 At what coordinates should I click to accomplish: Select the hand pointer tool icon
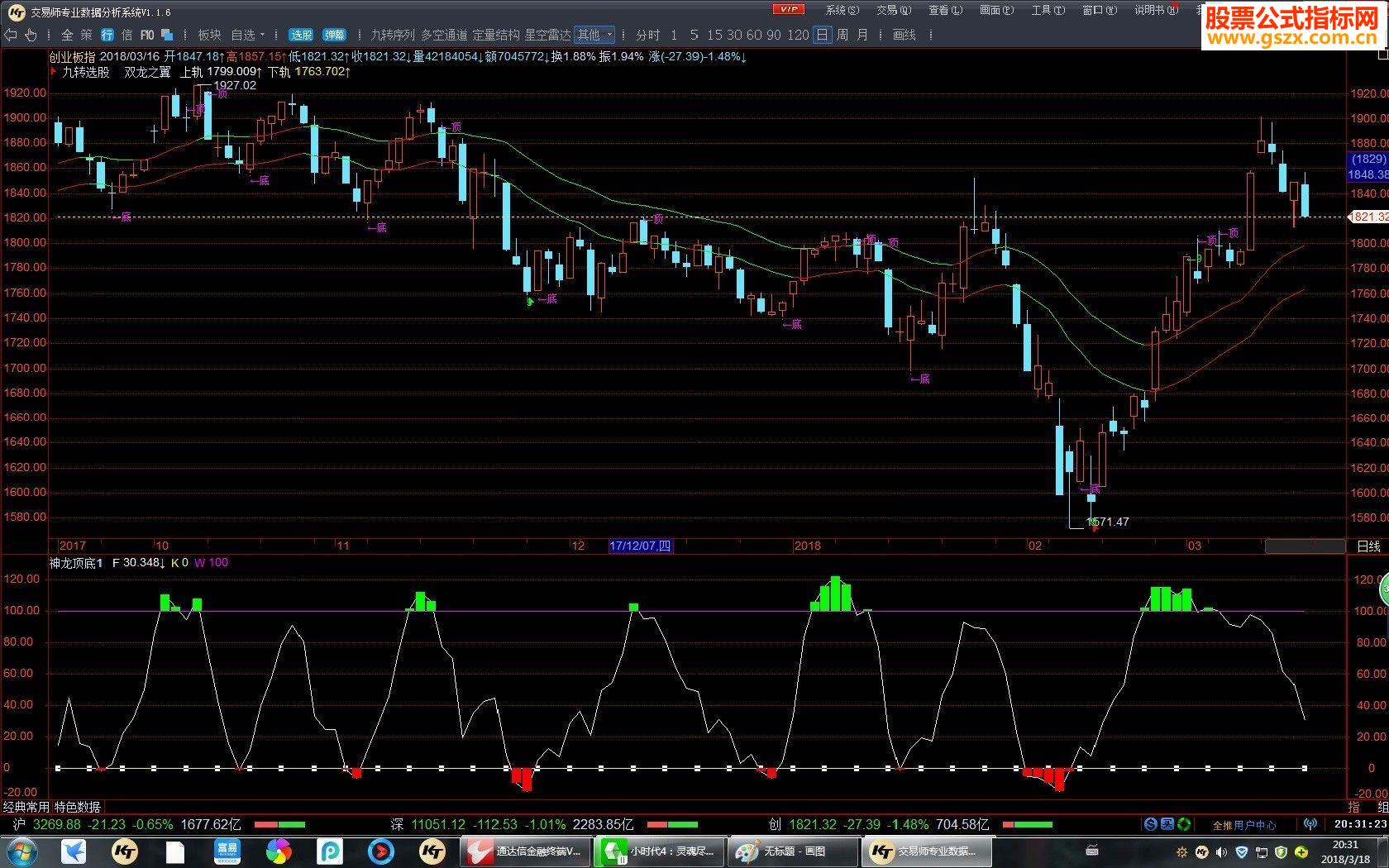tap(31, 35)
